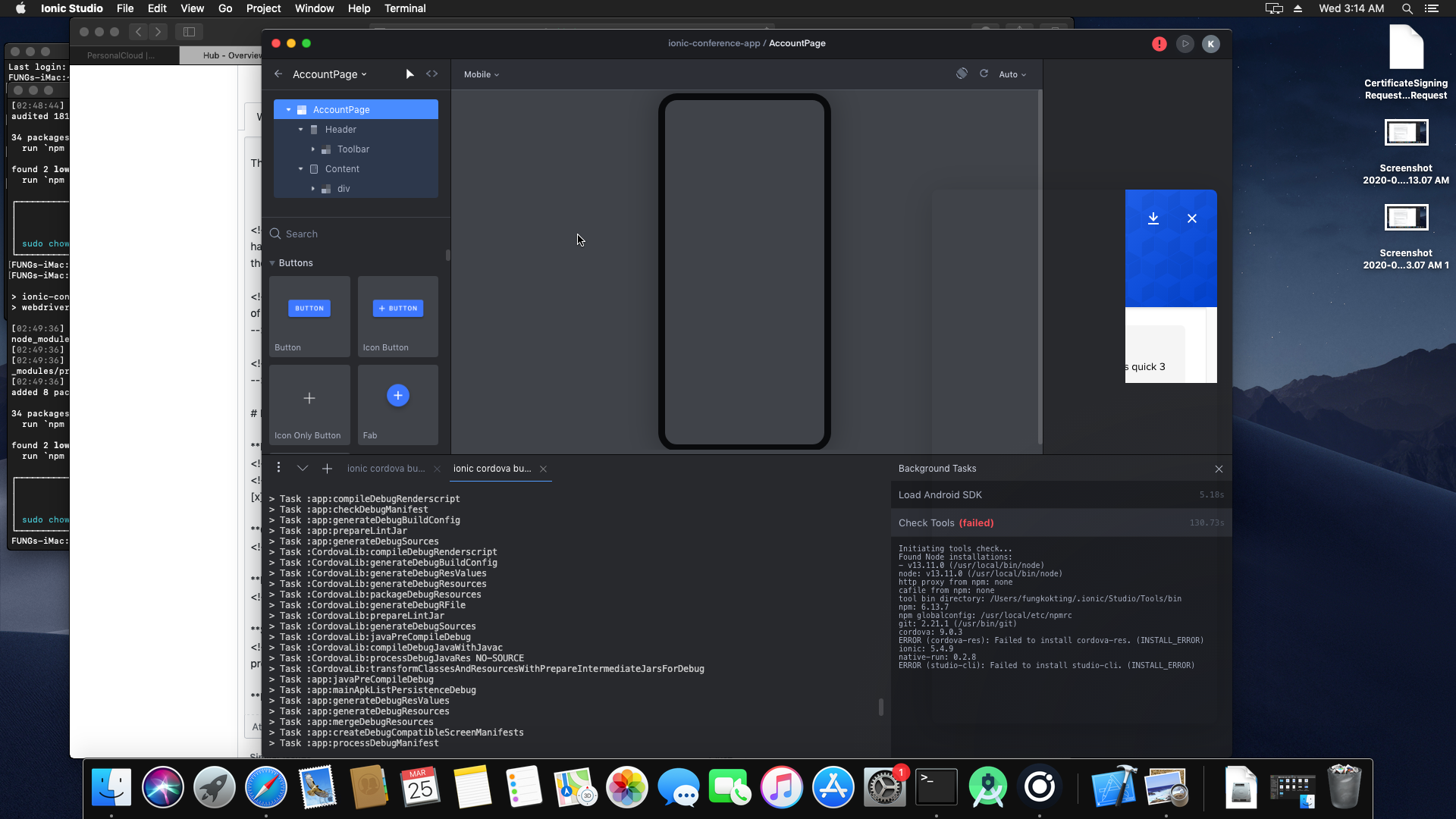The width and height of the screenshot is (1456, 819).
Task: Open Android Studio in the Dock
Action: (988, 787)
